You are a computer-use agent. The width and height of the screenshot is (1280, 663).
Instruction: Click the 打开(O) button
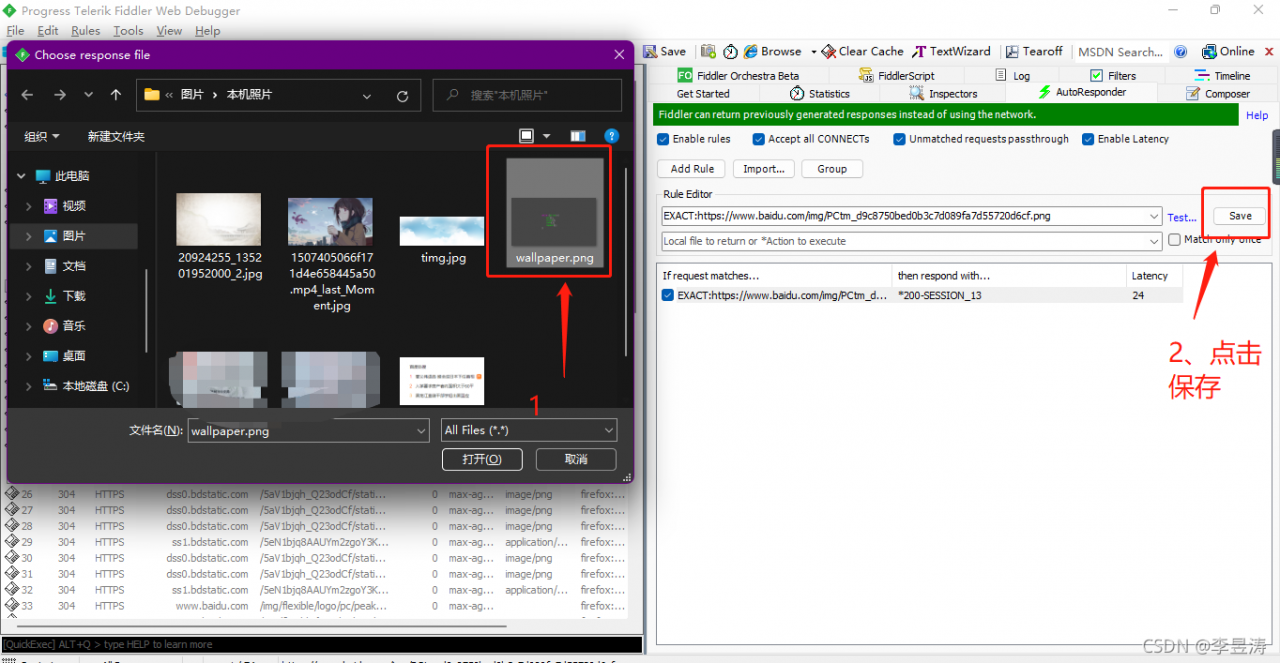pos(482,459)
